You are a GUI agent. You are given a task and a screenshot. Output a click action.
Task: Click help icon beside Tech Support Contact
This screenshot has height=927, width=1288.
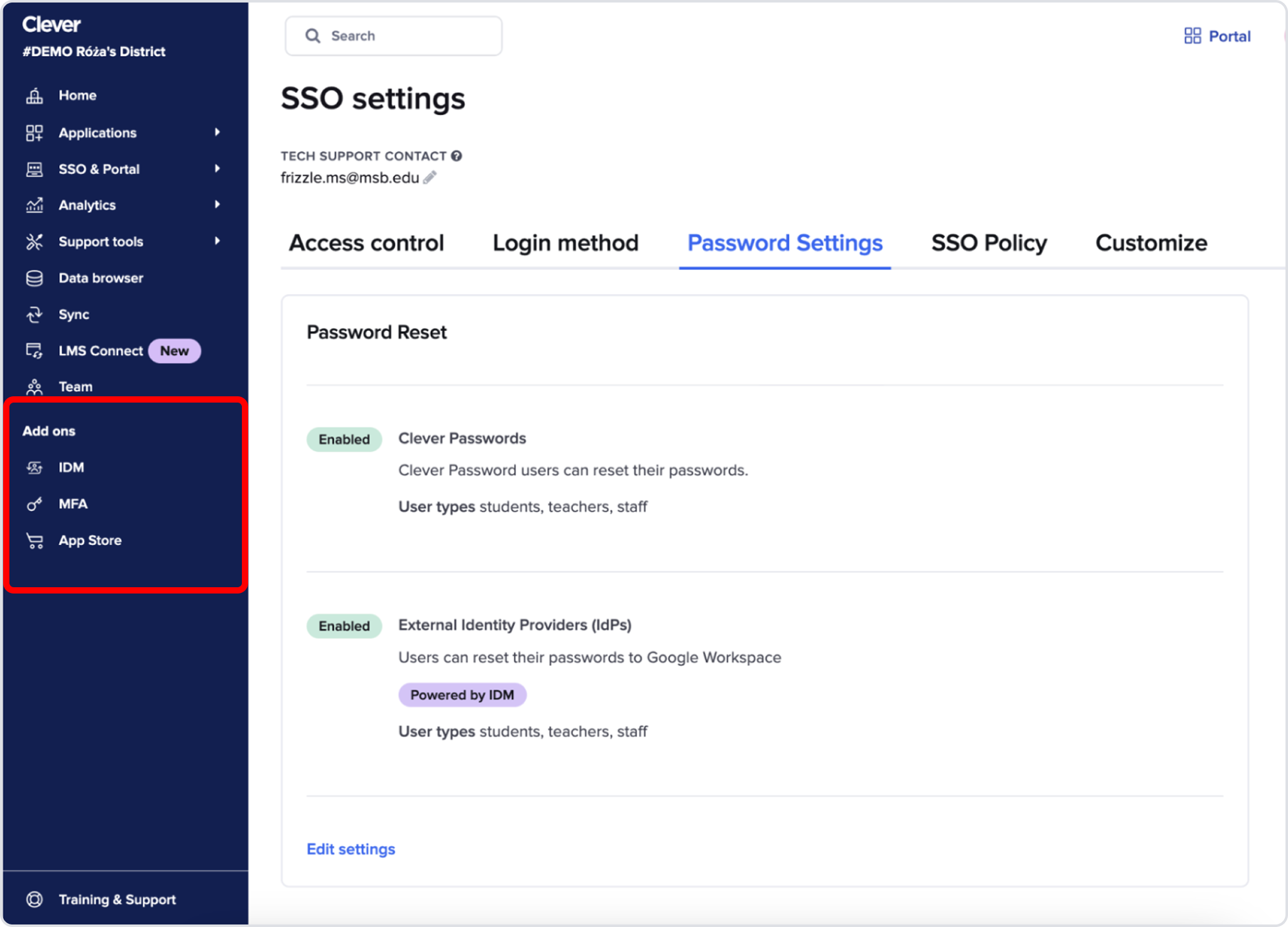[x=457, y=156]
